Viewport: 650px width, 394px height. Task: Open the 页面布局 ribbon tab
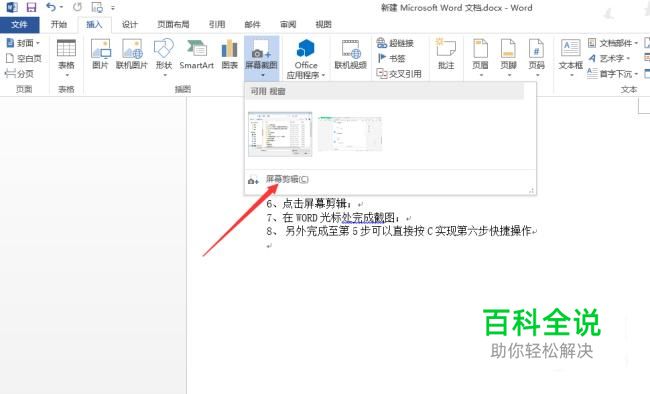pos(173,24)
